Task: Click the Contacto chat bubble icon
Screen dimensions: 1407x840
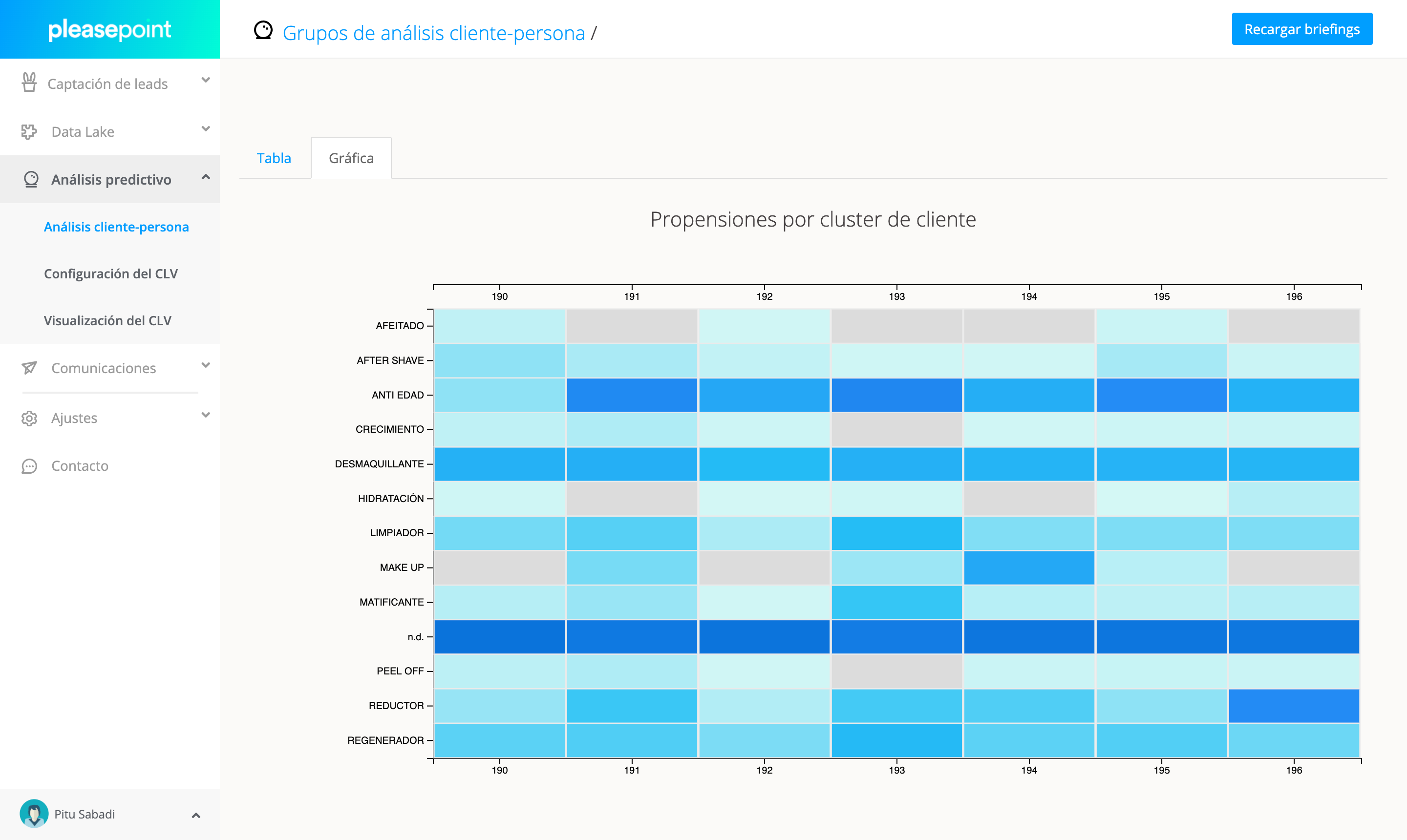Action: coord(29,466)
